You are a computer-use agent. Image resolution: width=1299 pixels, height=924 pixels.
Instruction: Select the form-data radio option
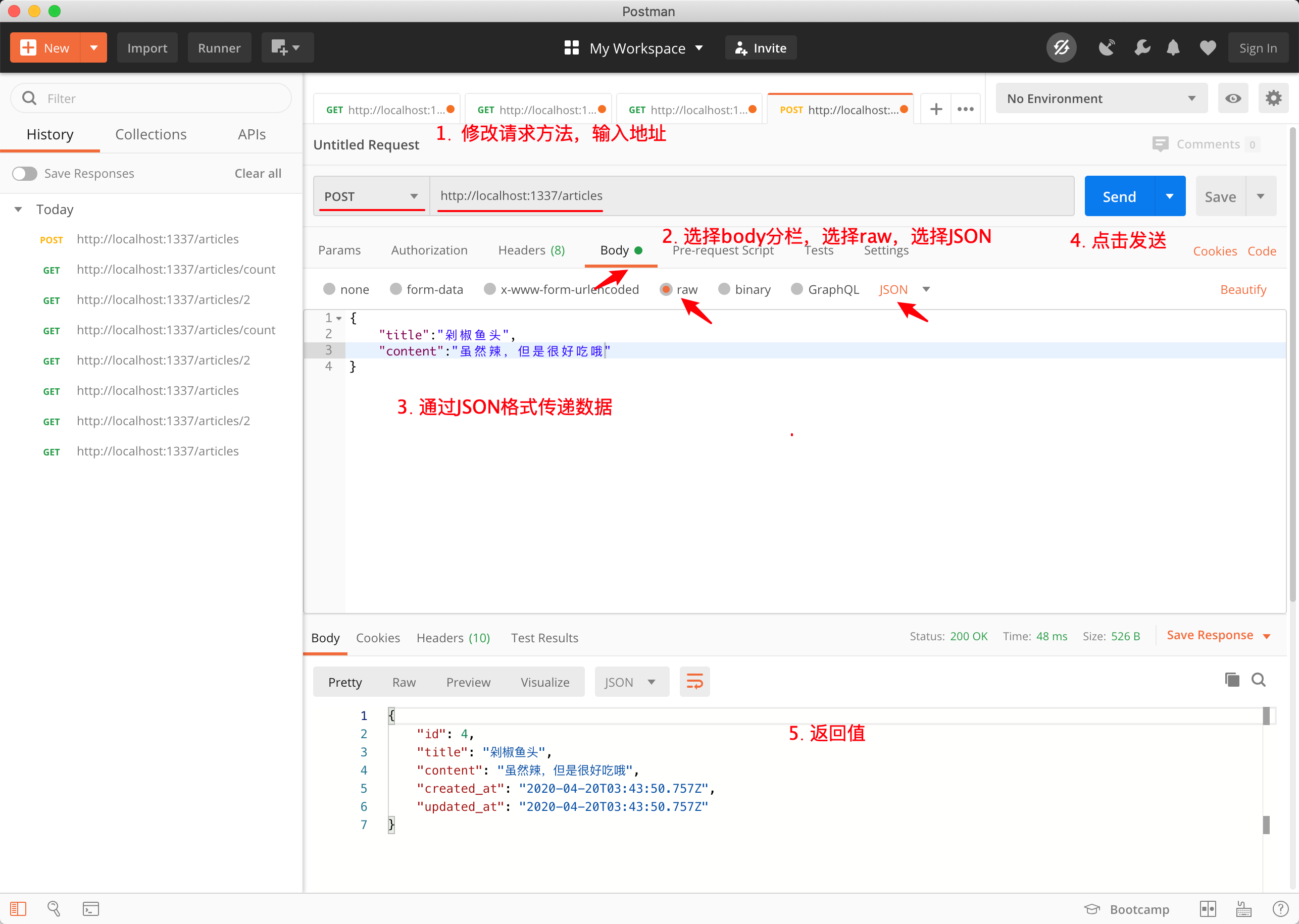[x=396, y=289]
